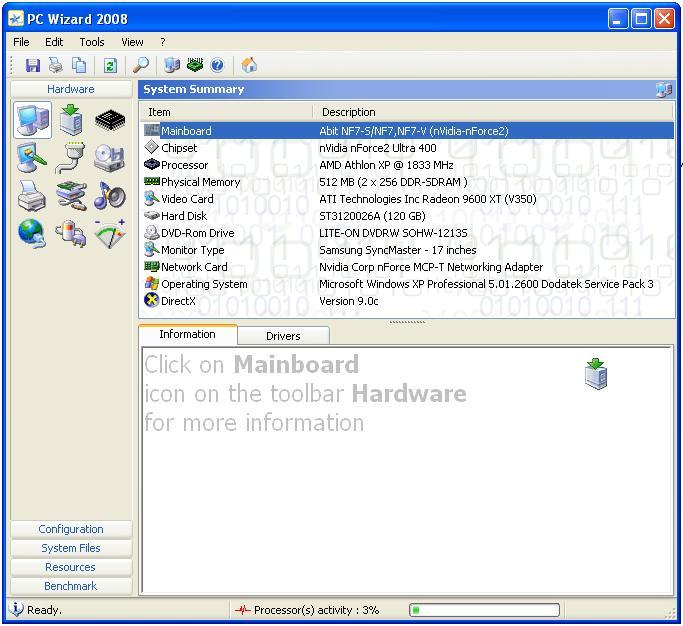Image resolution: width=683 pixels, height=626 pixels.
Task: Open the Multimedia speaker icon
Action: 110,195
